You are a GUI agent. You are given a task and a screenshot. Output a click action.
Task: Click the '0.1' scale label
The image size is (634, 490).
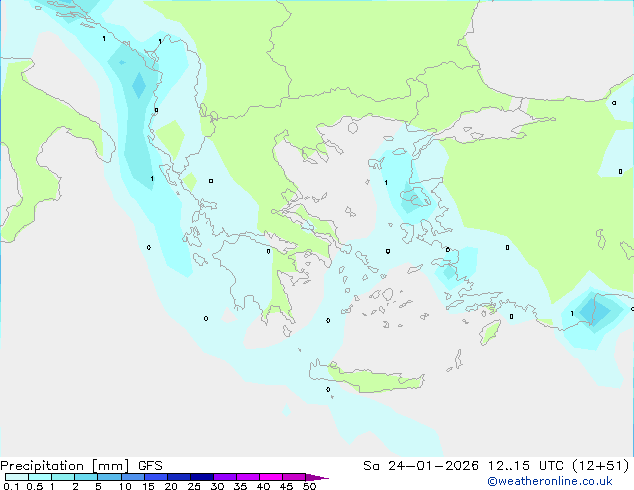[11, 486]
